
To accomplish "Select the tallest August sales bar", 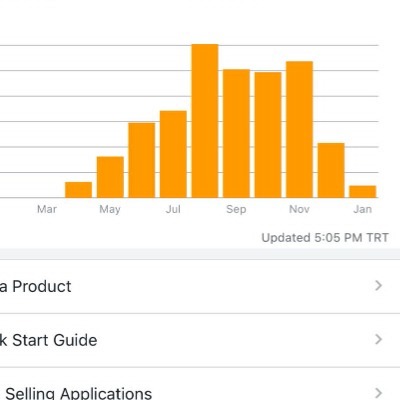I will coord(205,121).
